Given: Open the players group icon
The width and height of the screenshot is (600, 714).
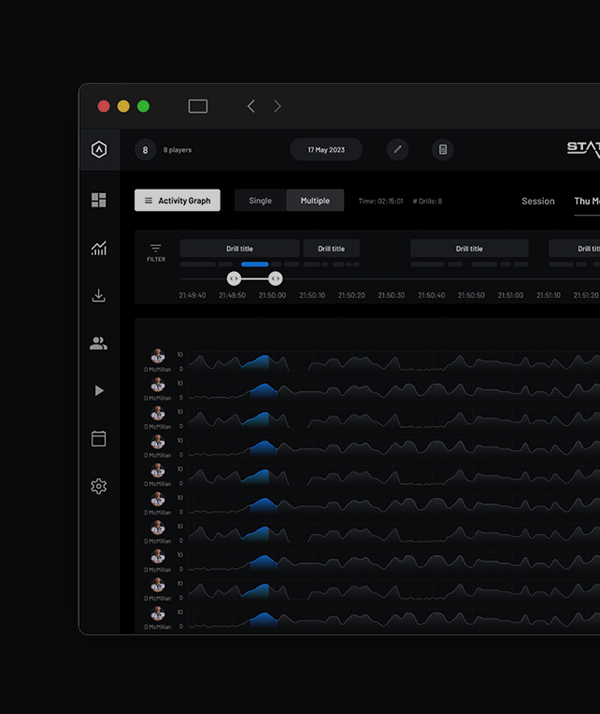Looking at the screenshot, I should [x=98, y=343].
